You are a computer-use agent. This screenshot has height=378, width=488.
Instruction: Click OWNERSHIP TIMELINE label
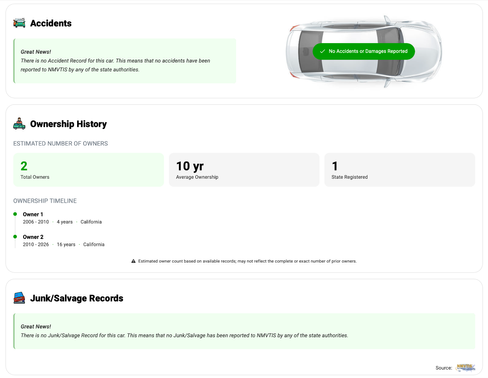coord(45,201)
